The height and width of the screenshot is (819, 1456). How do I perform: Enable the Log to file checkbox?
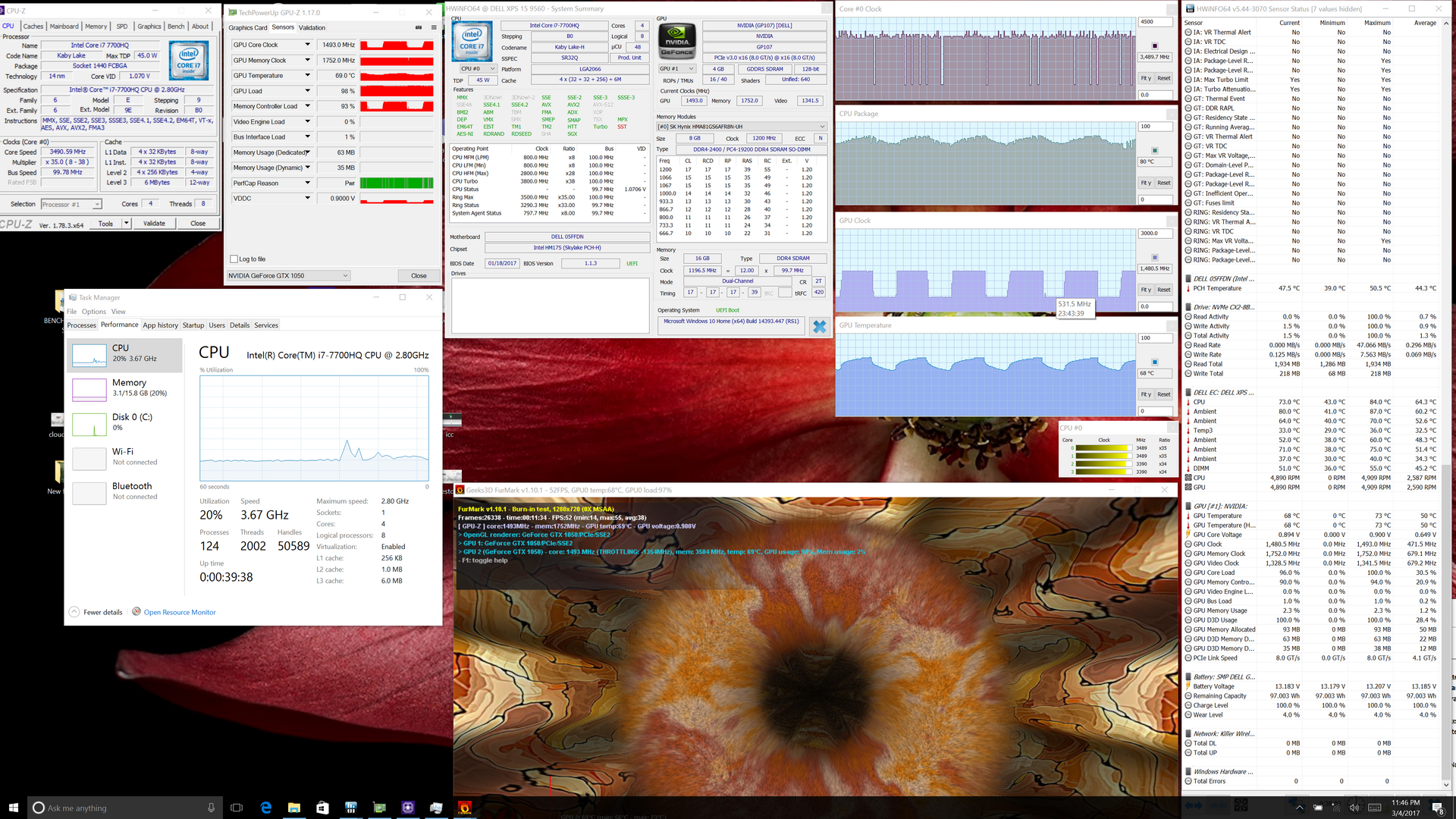(x=234, y=259)
